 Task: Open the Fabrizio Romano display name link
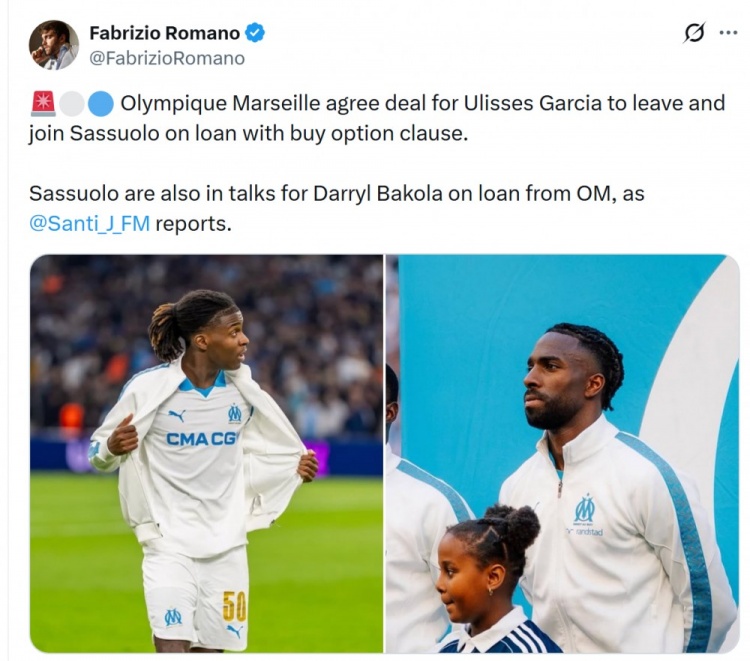[x=165, y=33]
